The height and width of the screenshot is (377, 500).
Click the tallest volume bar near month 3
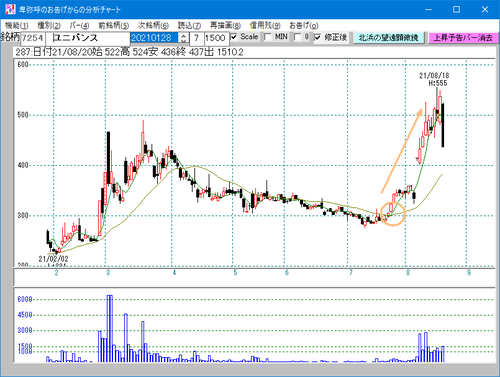point(110,328)
